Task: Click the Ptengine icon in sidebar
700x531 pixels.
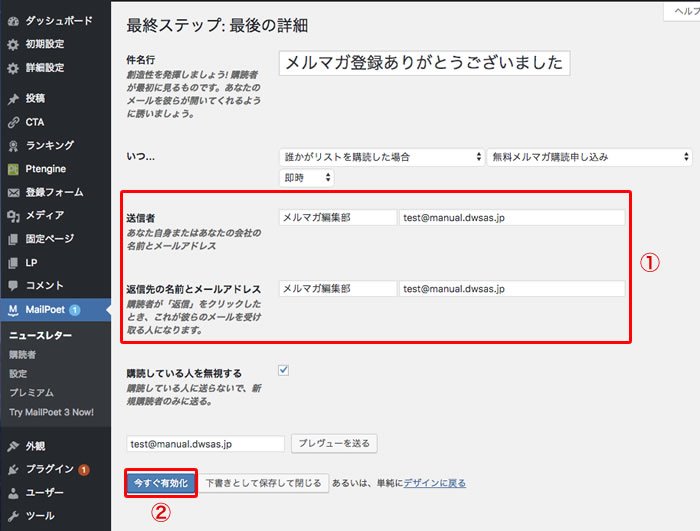Action: pyautogui.click(x=13, y=169)
